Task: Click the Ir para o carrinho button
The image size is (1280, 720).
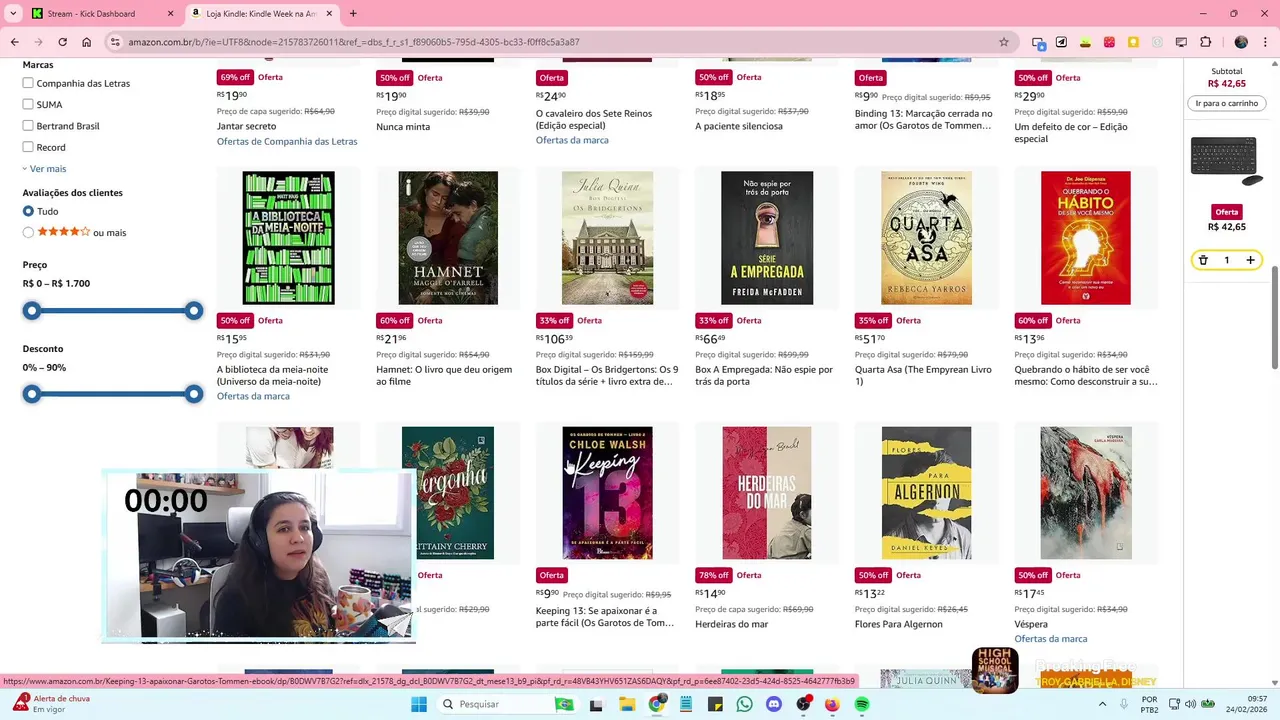Action: [x=1227, y=103]
